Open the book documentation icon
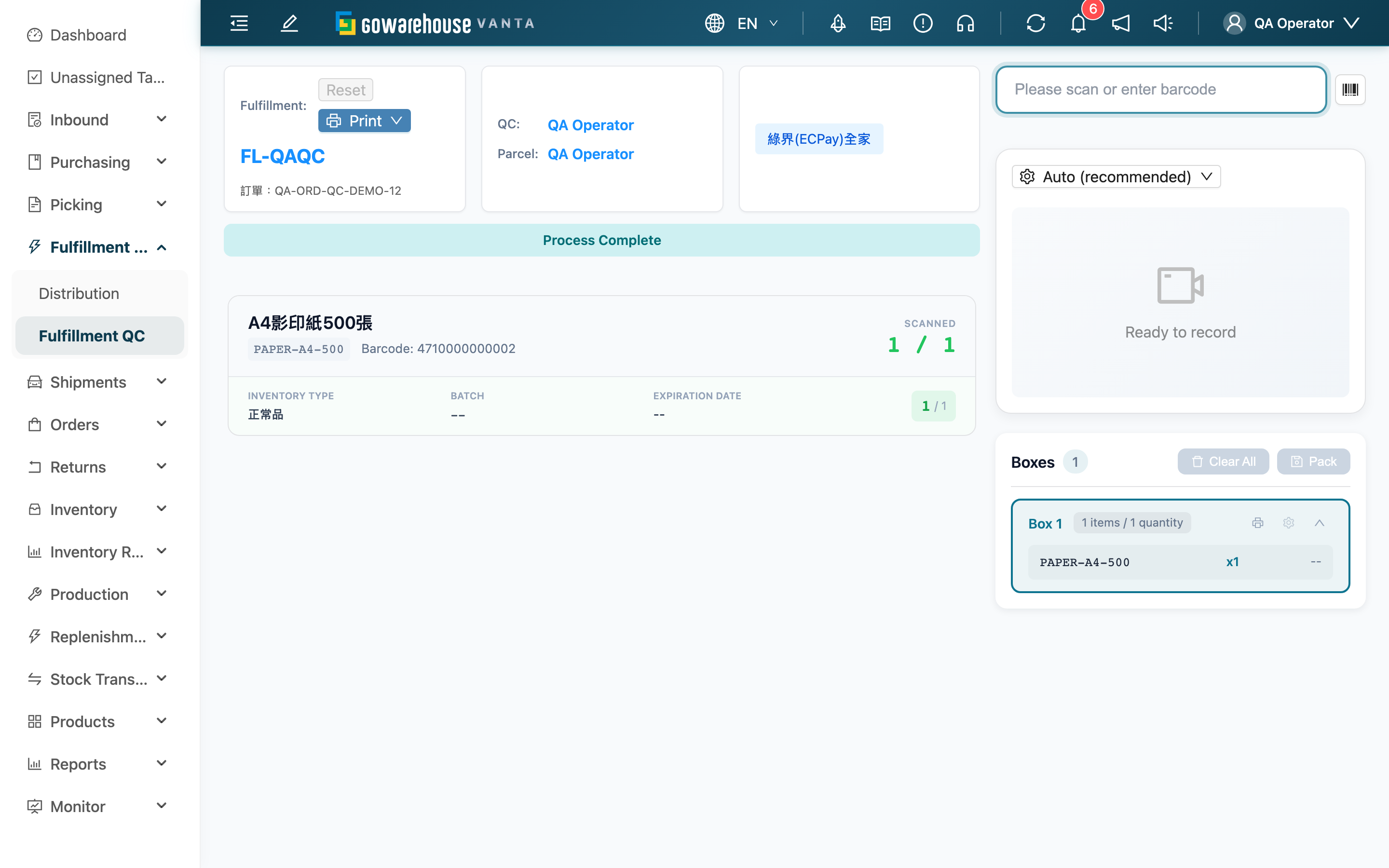1389x868 pixels. (881, 24)
